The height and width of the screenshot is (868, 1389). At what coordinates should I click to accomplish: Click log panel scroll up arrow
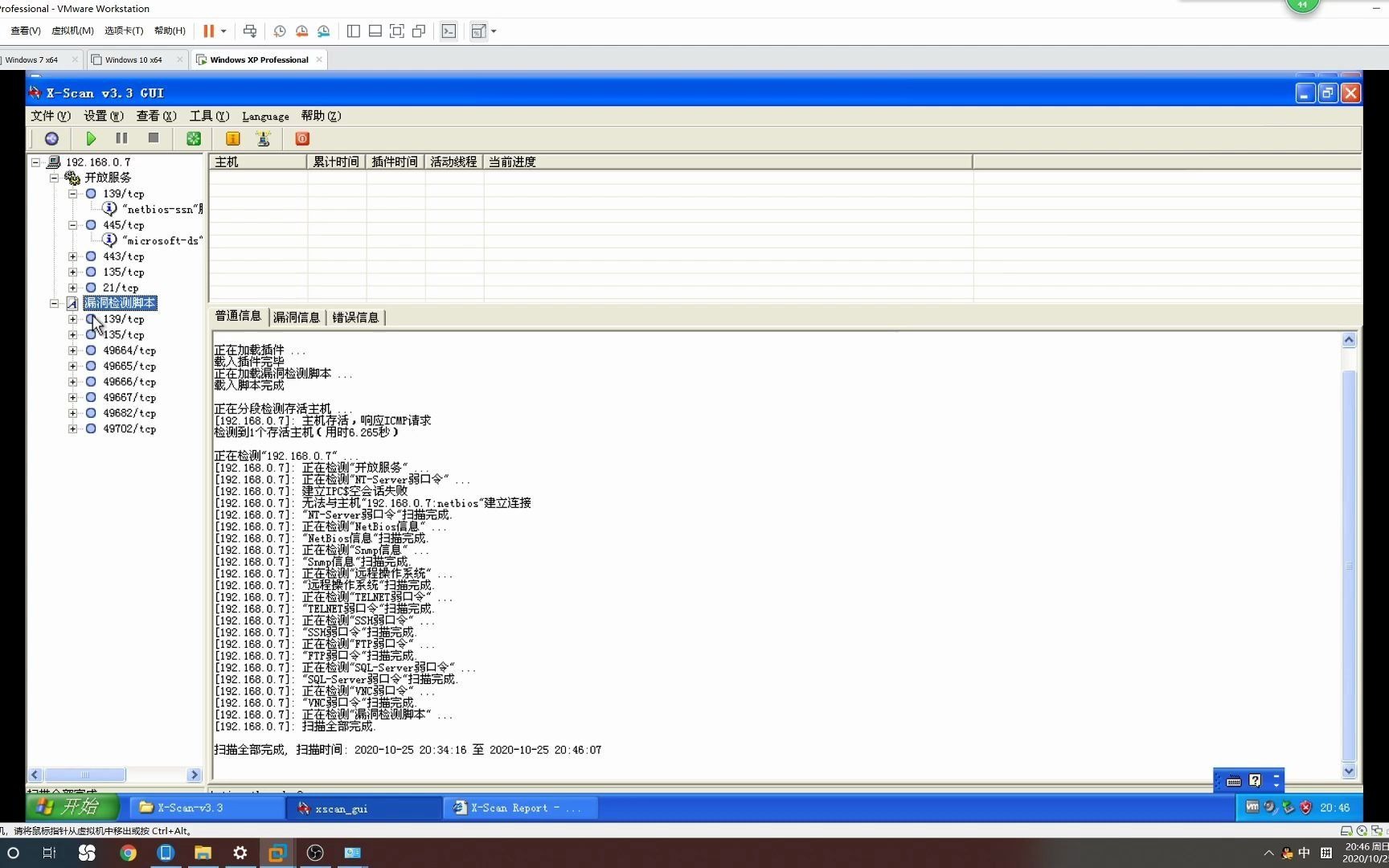pos(1349,340)
